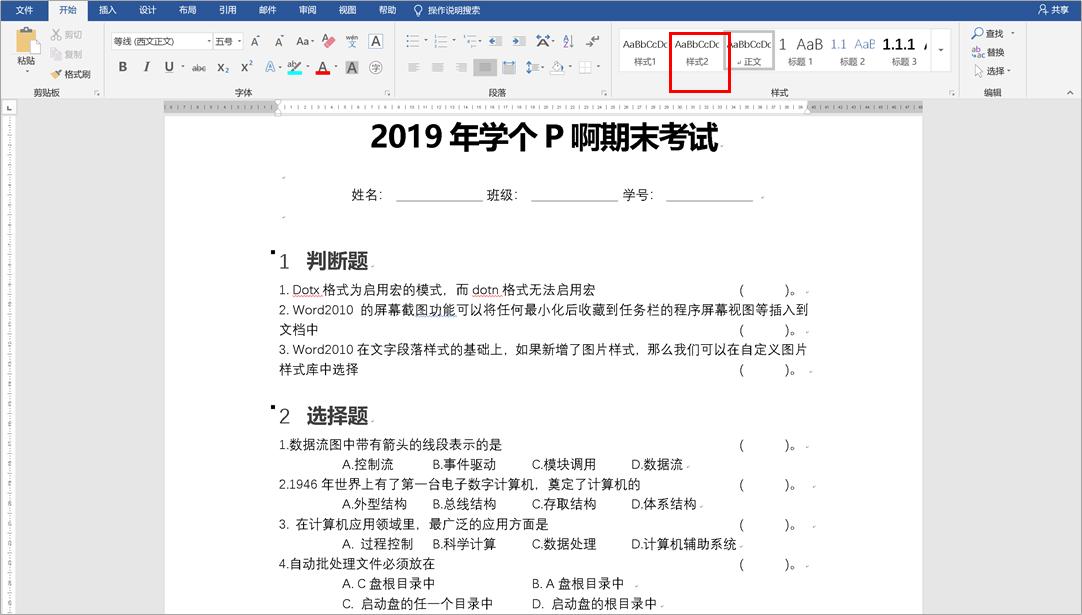Click the Clear All Formatting icon
The image size is (1082, 615).
tap(326, 41)
